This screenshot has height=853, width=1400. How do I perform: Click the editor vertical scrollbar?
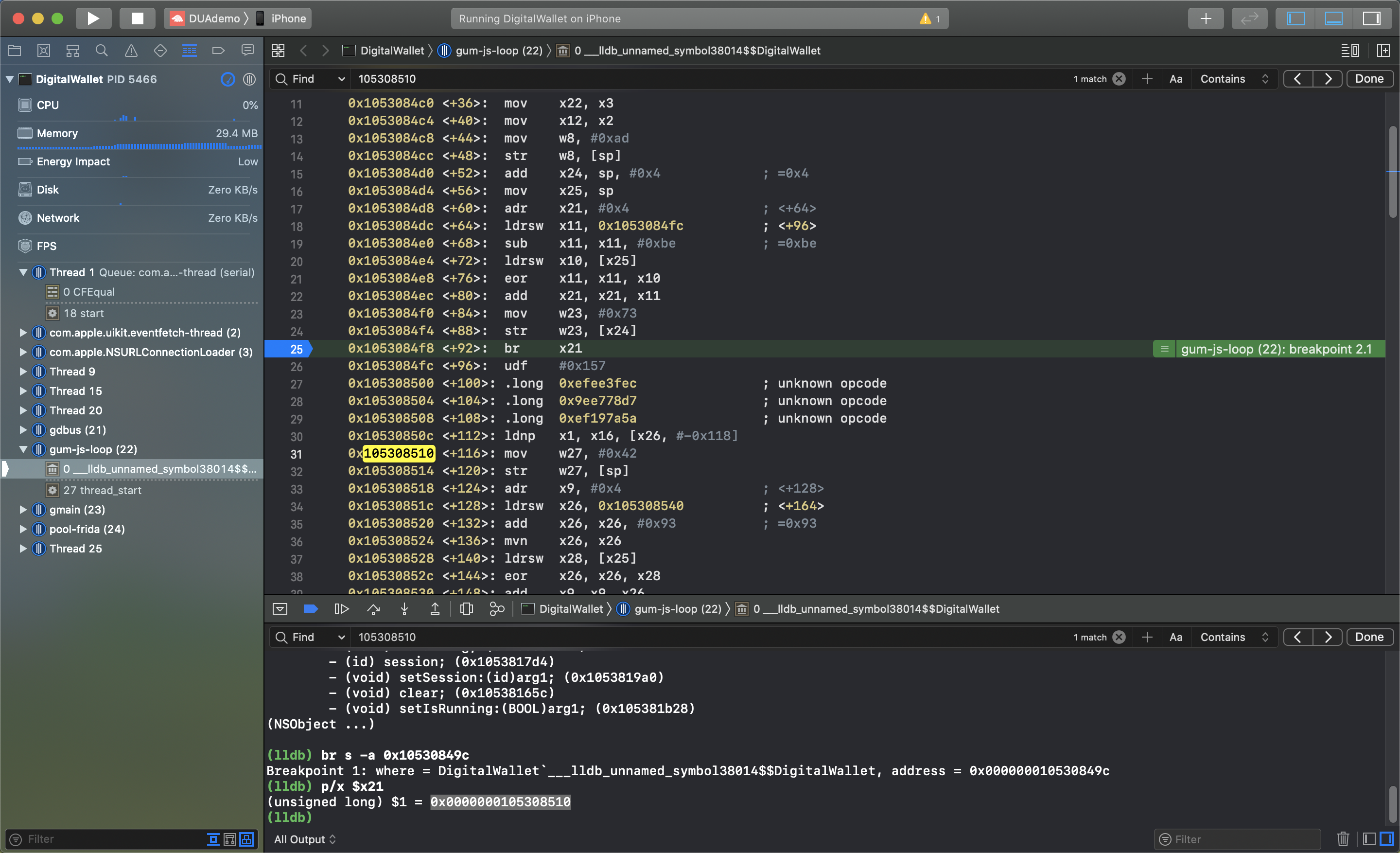pos(1393,171)
